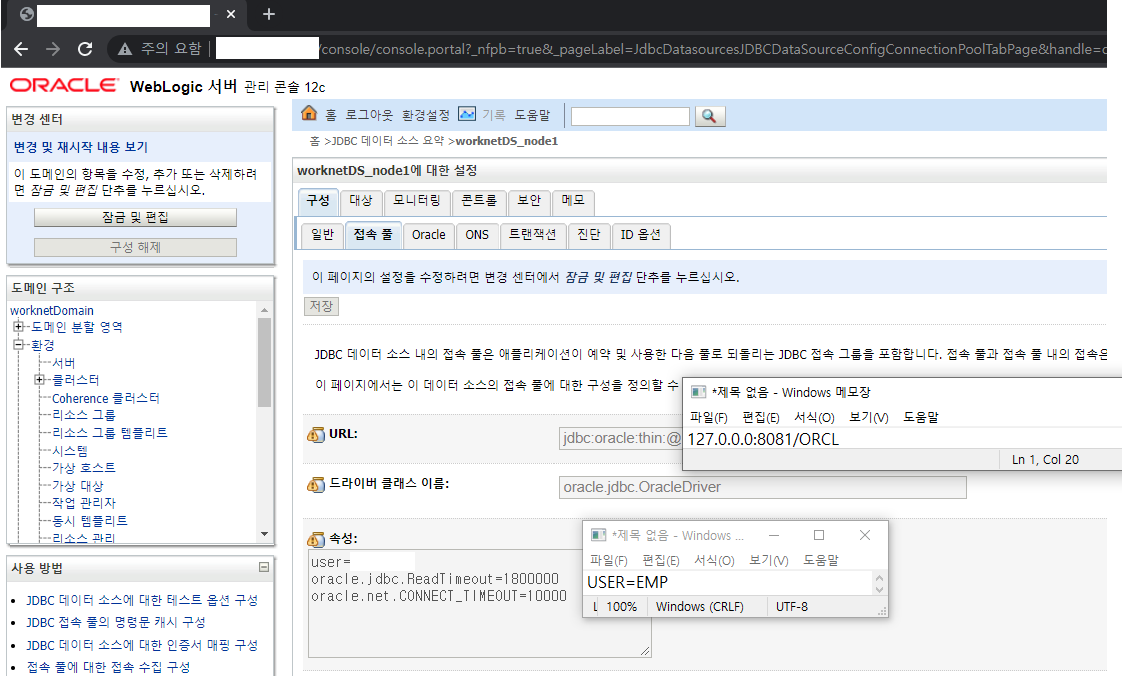
Task: Switch to the 콘트롤 tab
Action: tap(479, 201)
